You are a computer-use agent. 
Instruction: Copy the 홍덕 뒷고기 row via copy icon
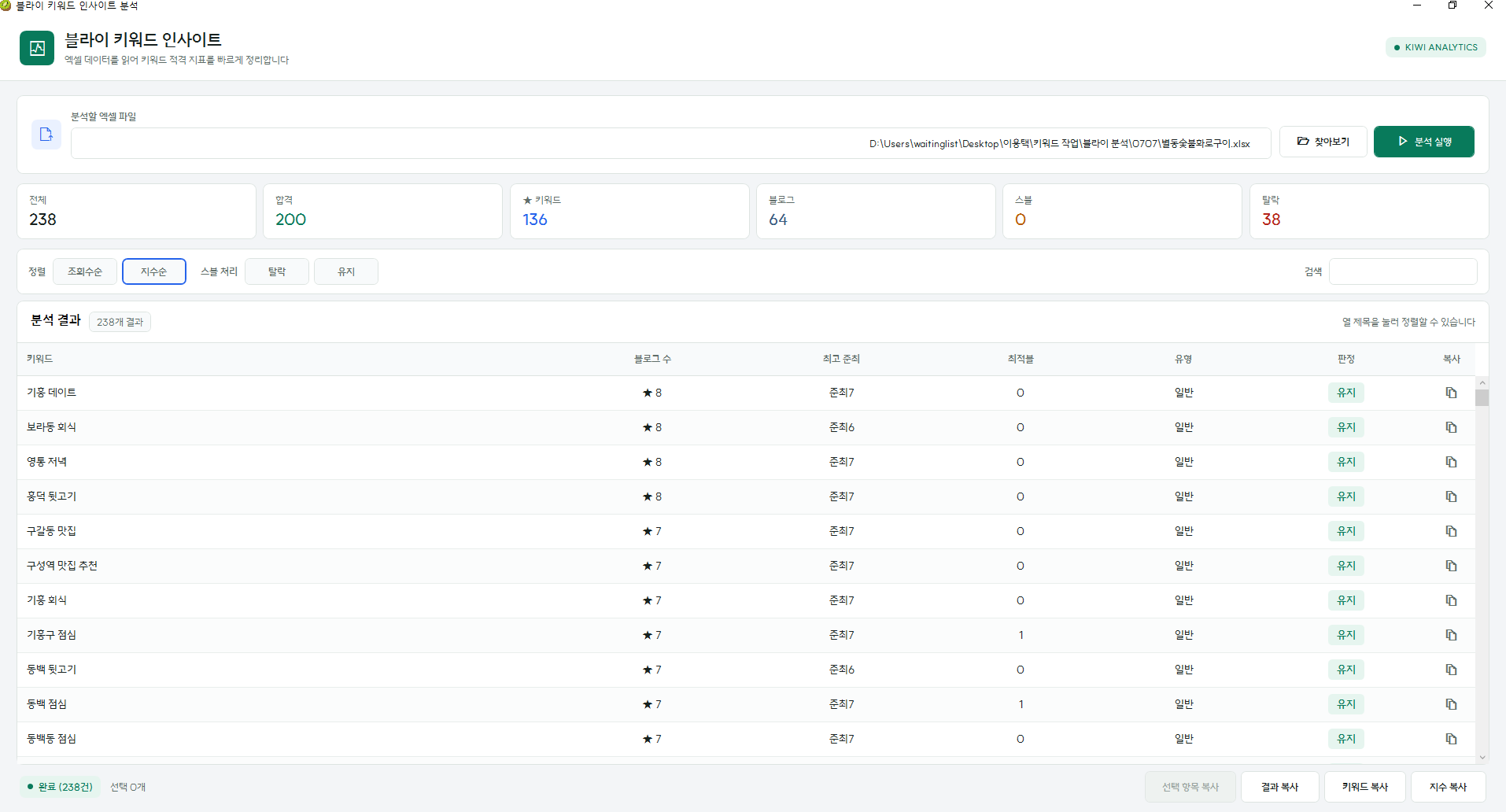click(1451, 496)
